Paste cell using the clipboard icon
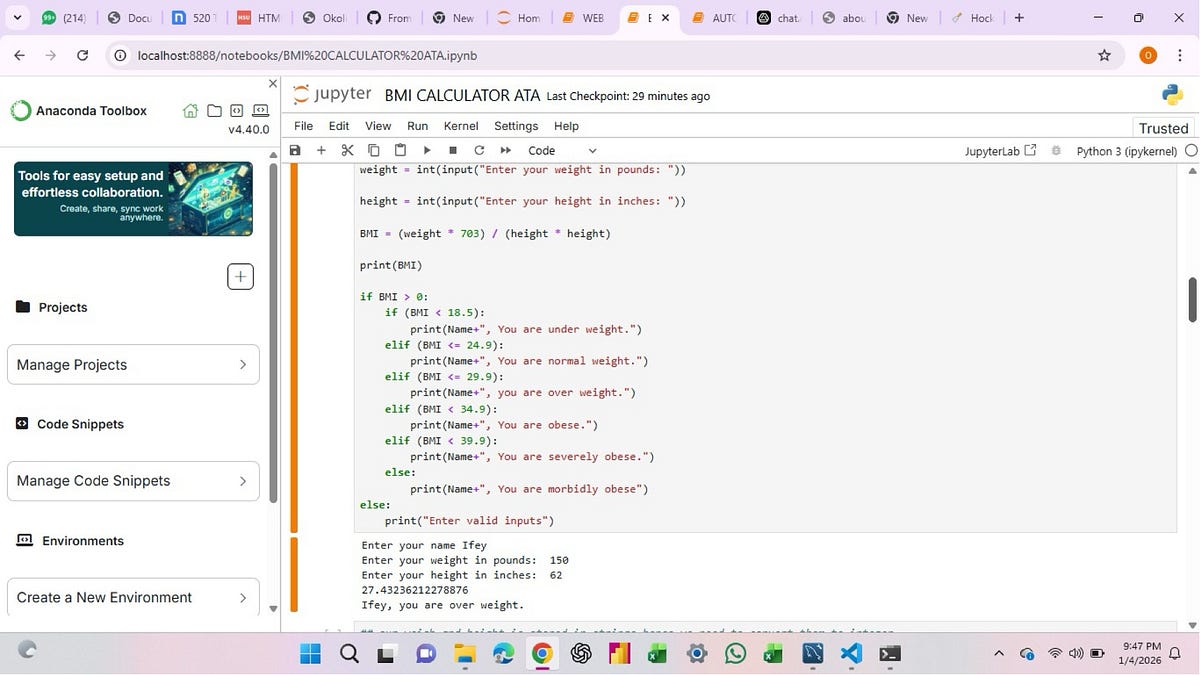The height and width of the screenshot is (675, 1200). pyautogui.click(x=400, y=150)
